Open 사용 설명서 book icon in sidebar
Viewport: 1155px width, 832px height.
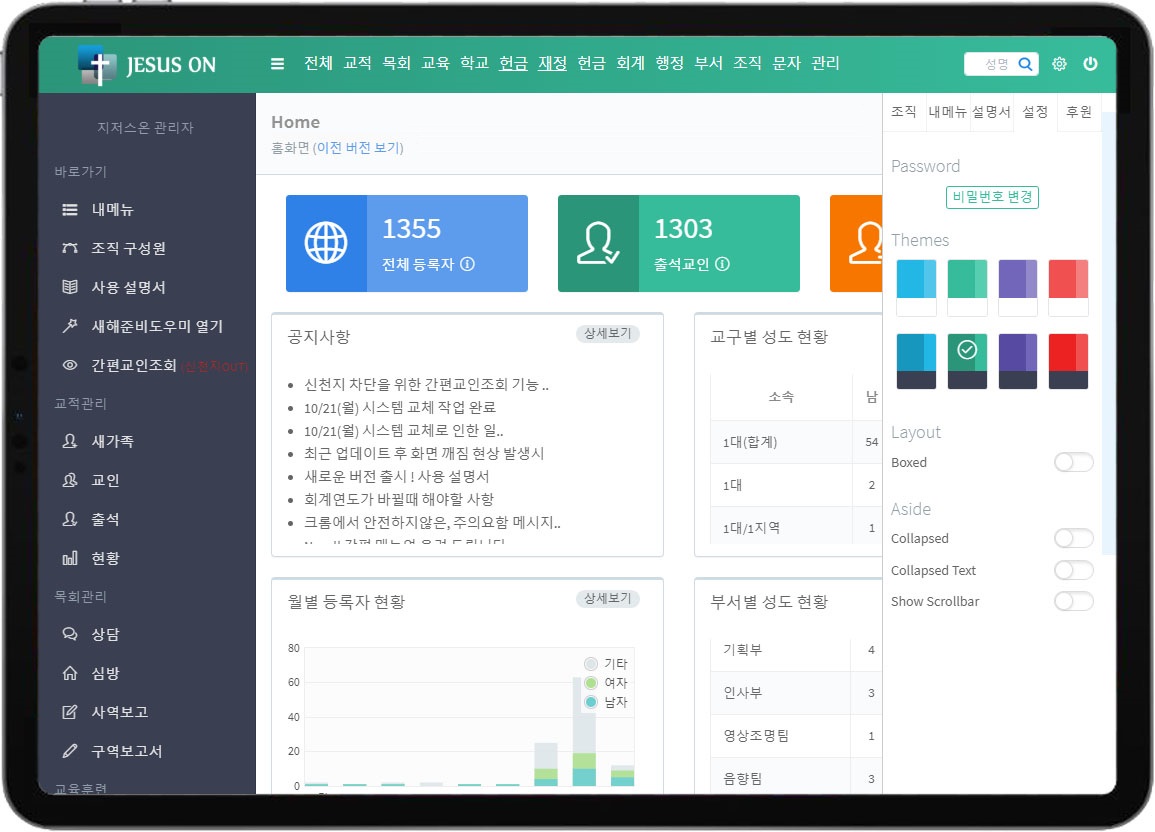(x=70, y=287)
